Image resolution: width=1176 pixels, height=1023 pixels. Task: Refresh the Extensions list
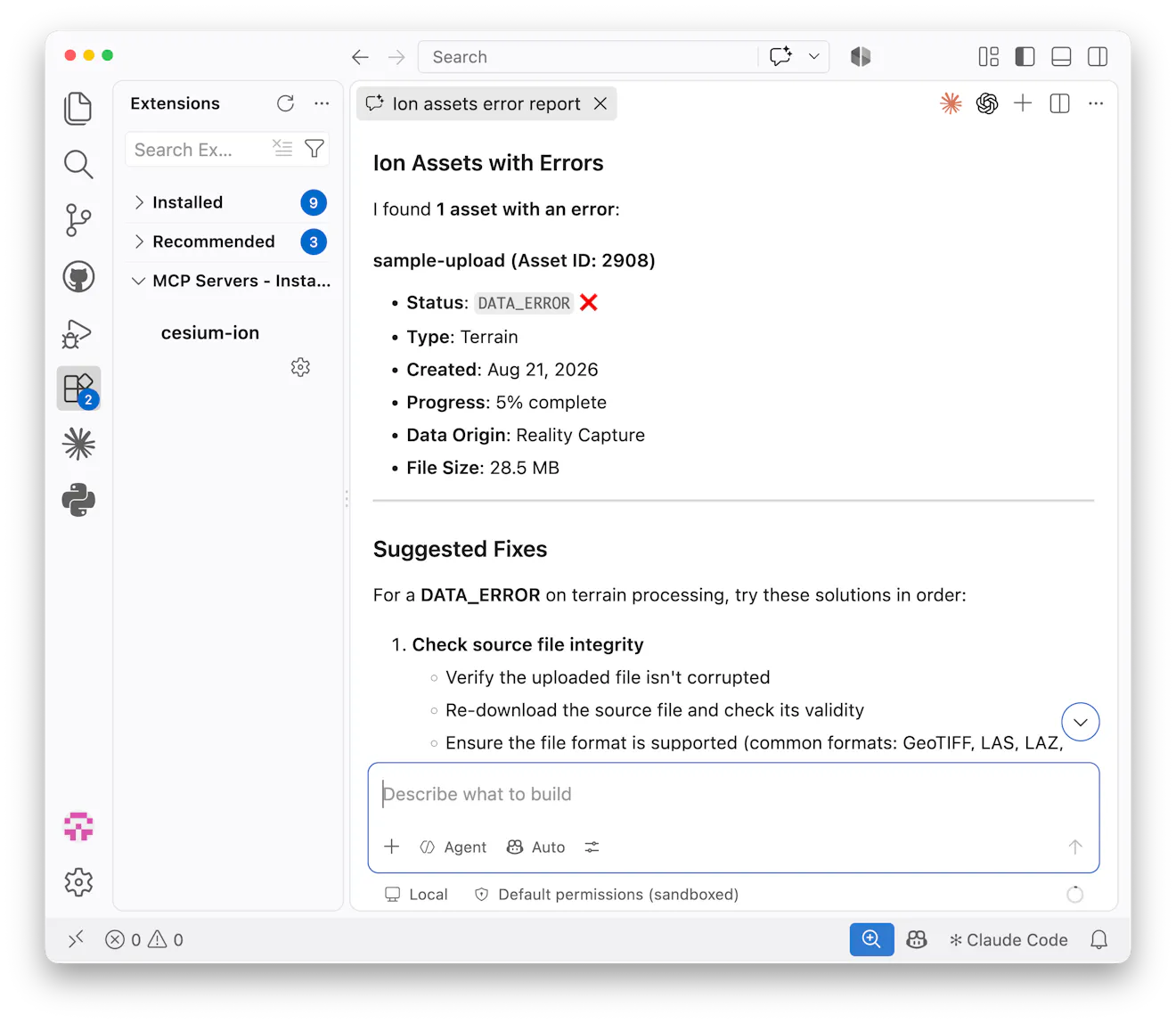point(285,103)
